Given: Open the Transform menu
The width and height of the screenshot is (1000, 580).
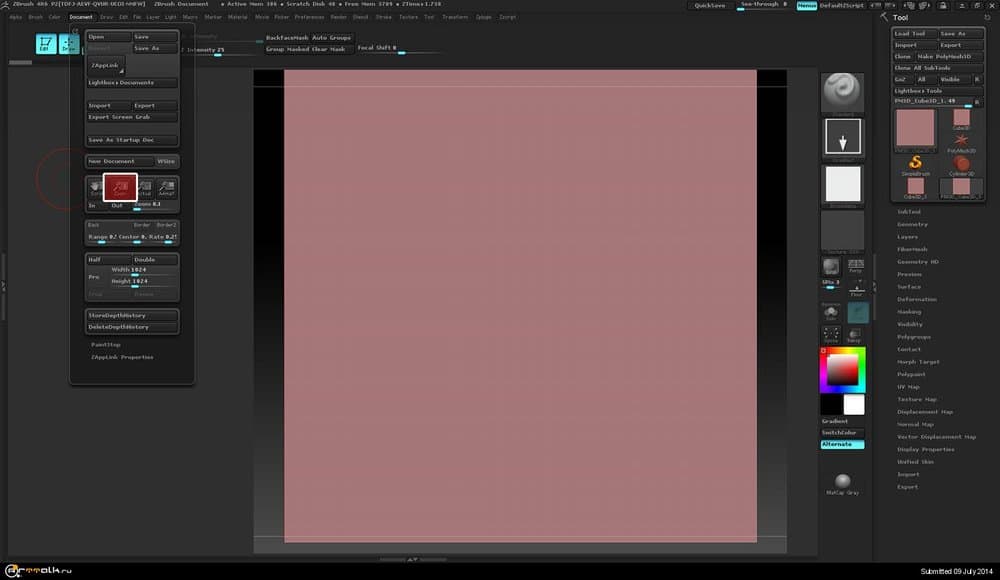Looking at the screenshot, I should (455, 17).
